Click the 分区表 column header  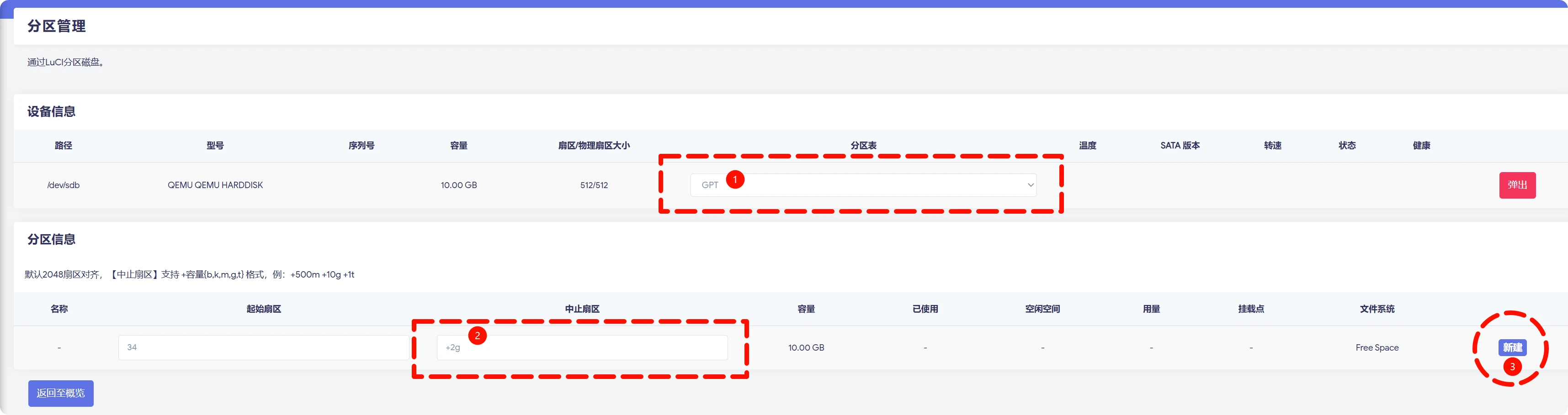pyautogui.click(x=863, y=146)
